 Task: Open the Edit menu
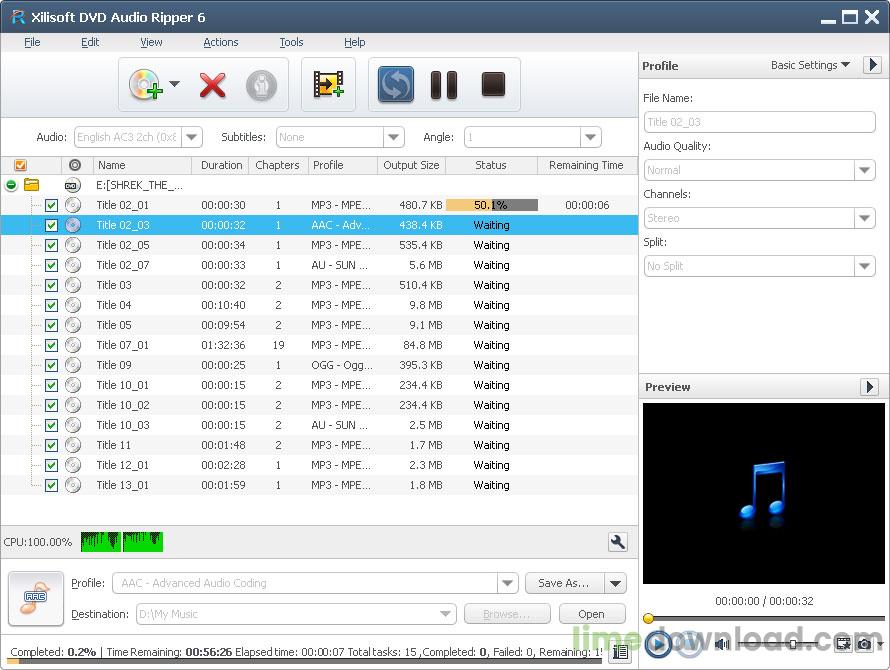pos(90,42)
